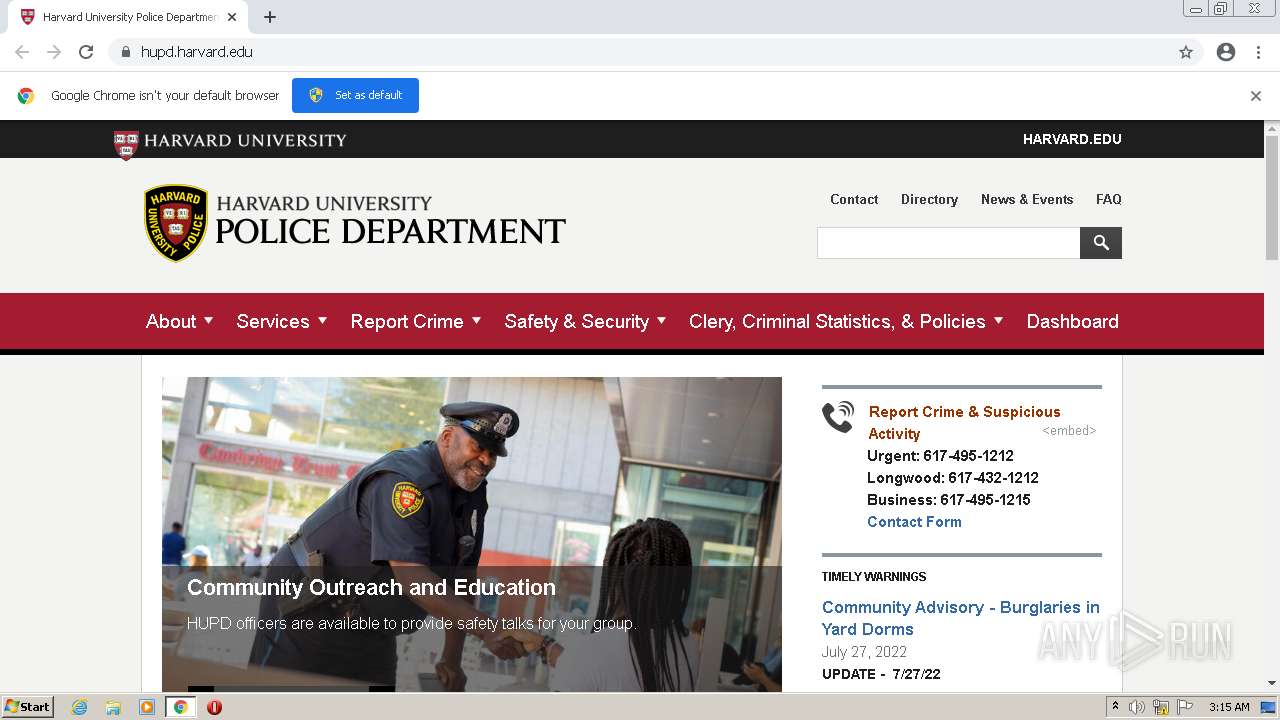The image size is (1280, 720).
Task: Click the Harvard University Police Department badge logo
Action: click(176, 223)
